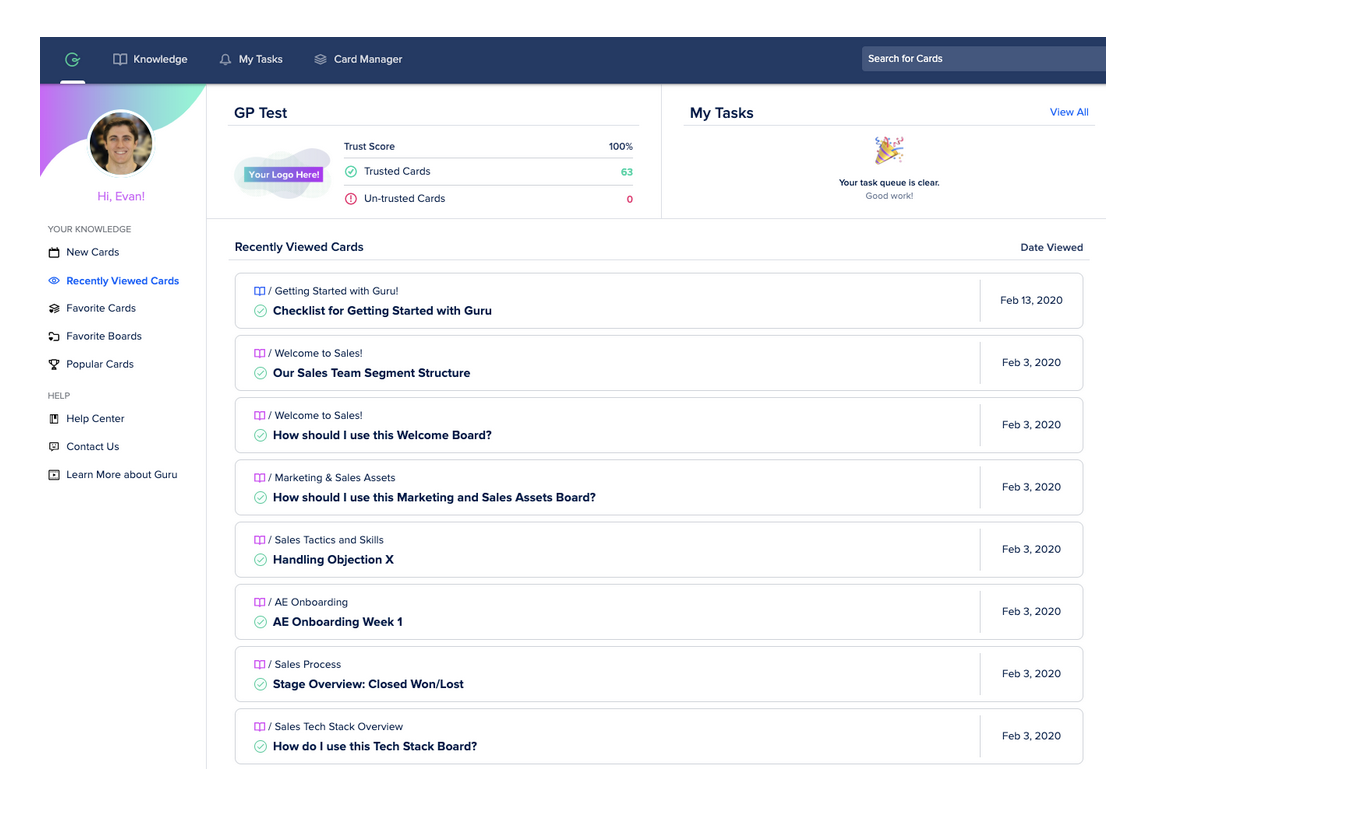Click the Favorite Cards icon
Image resolution: width=1348 pixels, height=830 pixels.
pyautogui.click(x=54, y=309)
